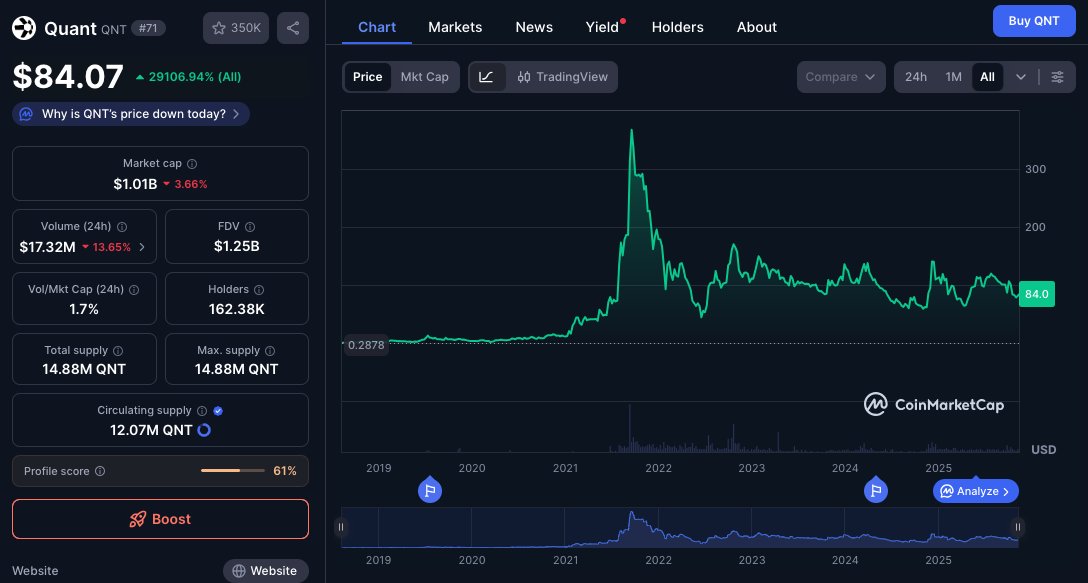Click the Buy QNT button

coord(1034,21)
